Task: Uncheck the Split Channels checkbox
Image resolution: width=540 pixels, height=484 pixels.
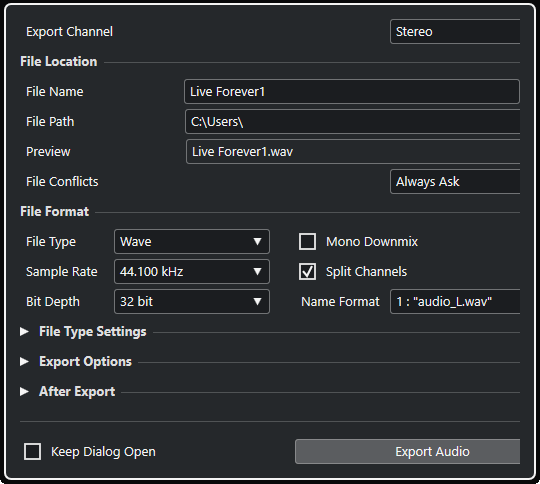Action: (307, 271)
